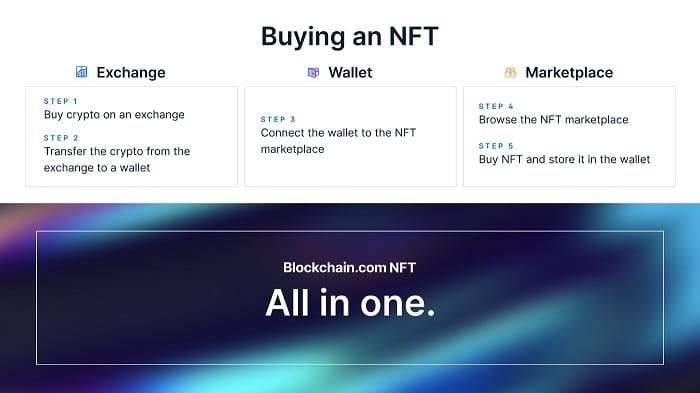Click the STEP 3 label

point(278,119)
